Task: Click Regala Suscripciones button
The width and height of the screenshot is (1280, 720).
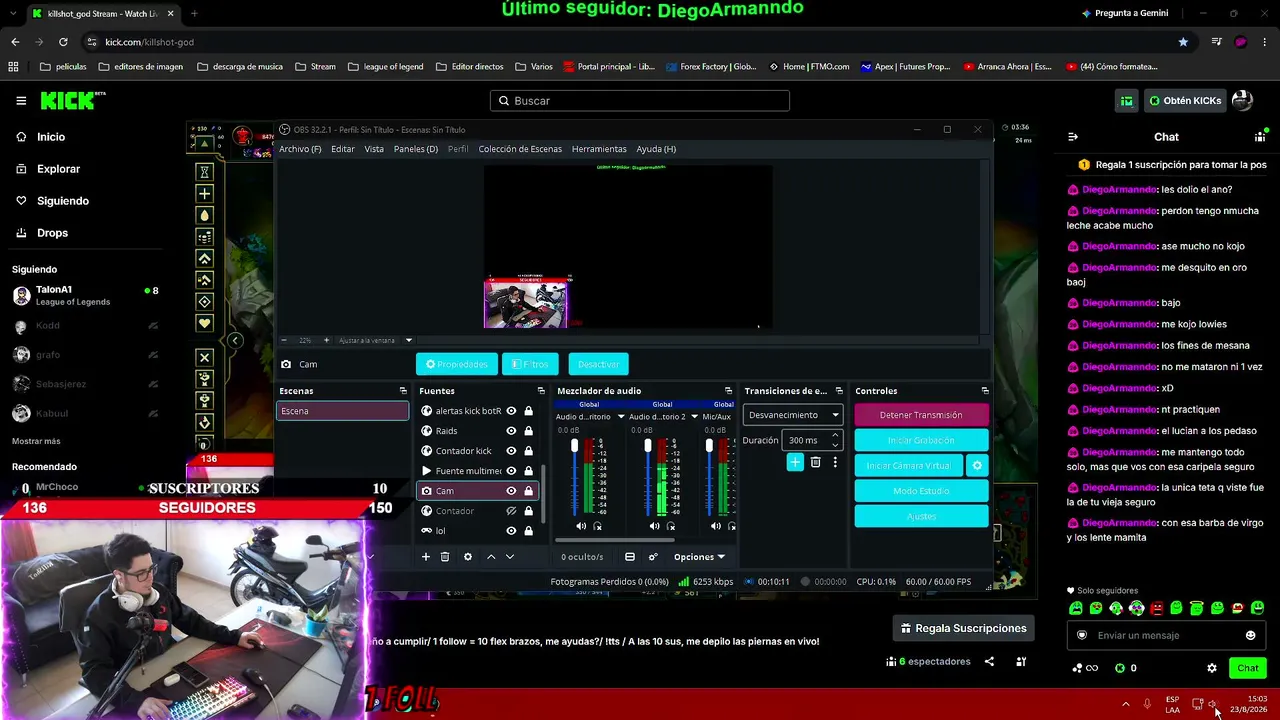Action: click(963, 628)
